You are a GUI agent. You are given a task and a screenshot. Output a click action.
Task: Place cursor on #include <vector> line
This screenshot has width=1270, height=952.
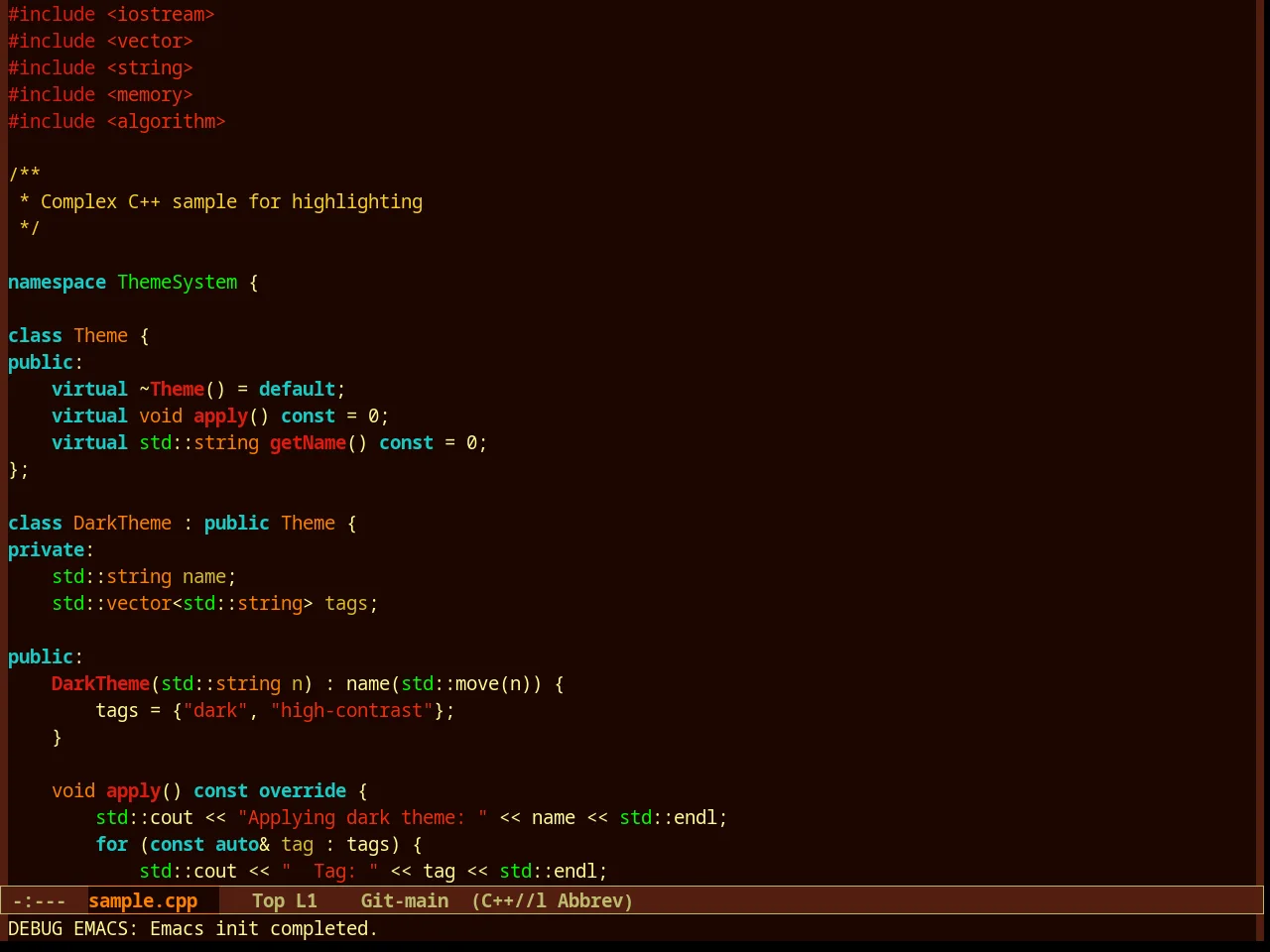[x=100, y=41]
